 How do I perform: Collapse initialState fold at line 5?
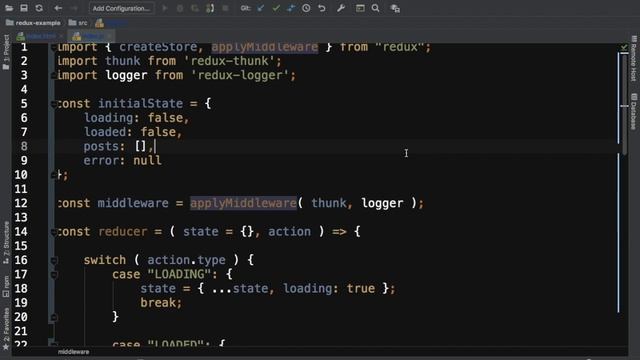[x=53, y=104]
